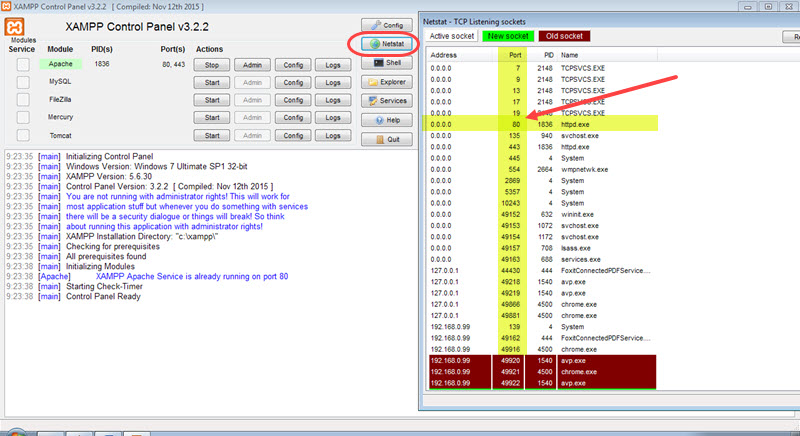Image resolution: width=800 pixels, height=436 pixels.
Task: Click the Apache module label
Action: [60, 64]
